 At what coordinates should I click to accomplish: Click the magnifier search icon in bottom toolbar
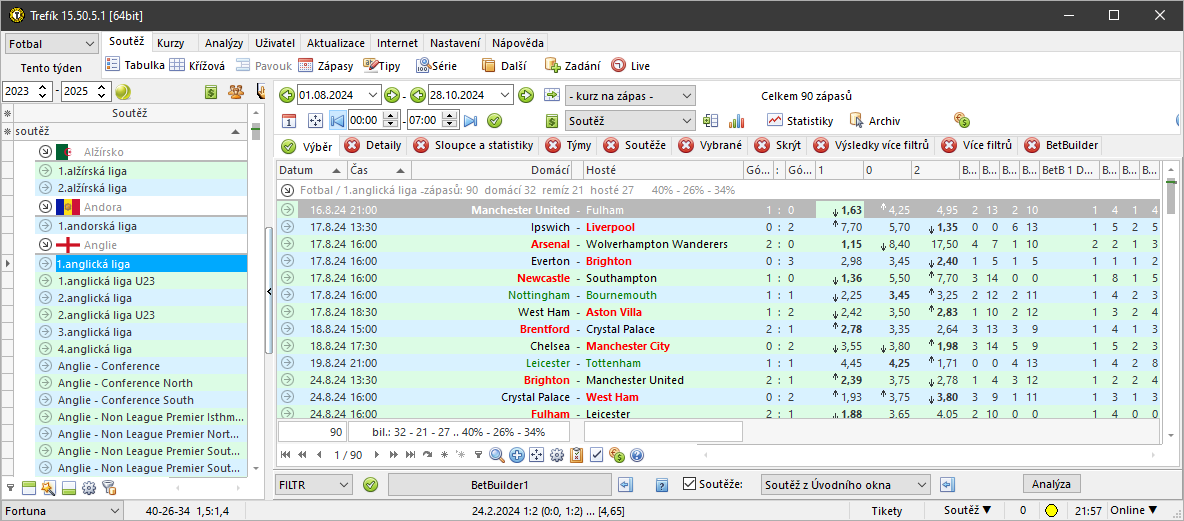pyautogui.click(x=497, y=455)
